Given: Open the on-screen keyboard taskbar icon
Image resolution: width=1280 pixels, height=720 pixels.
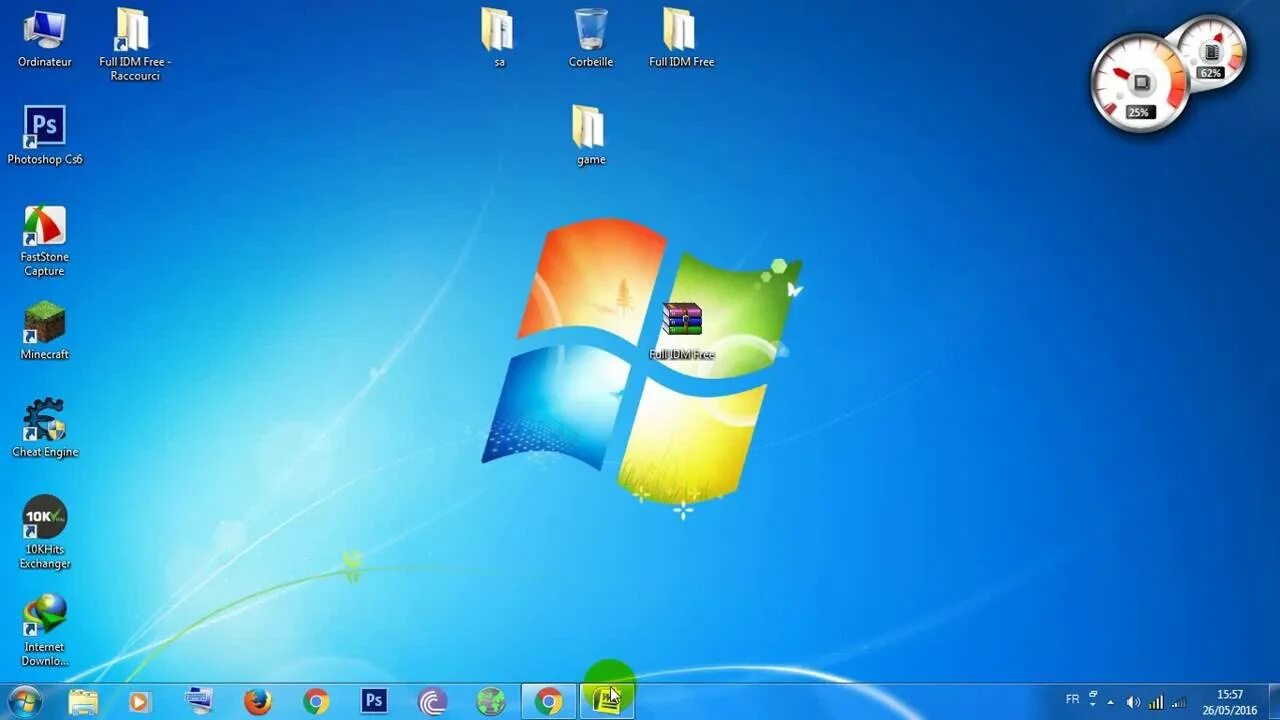Looking at the screenshot, I should tap(199, 702).
